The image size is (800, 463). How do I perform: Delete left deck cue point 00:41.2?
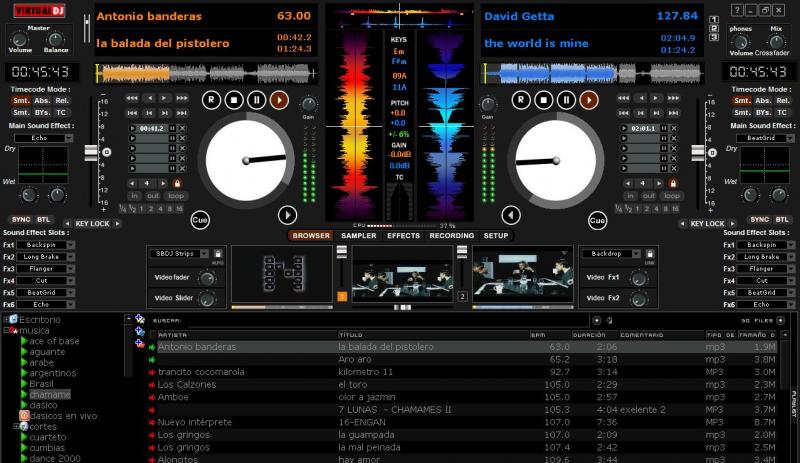[x=182, y=129]
